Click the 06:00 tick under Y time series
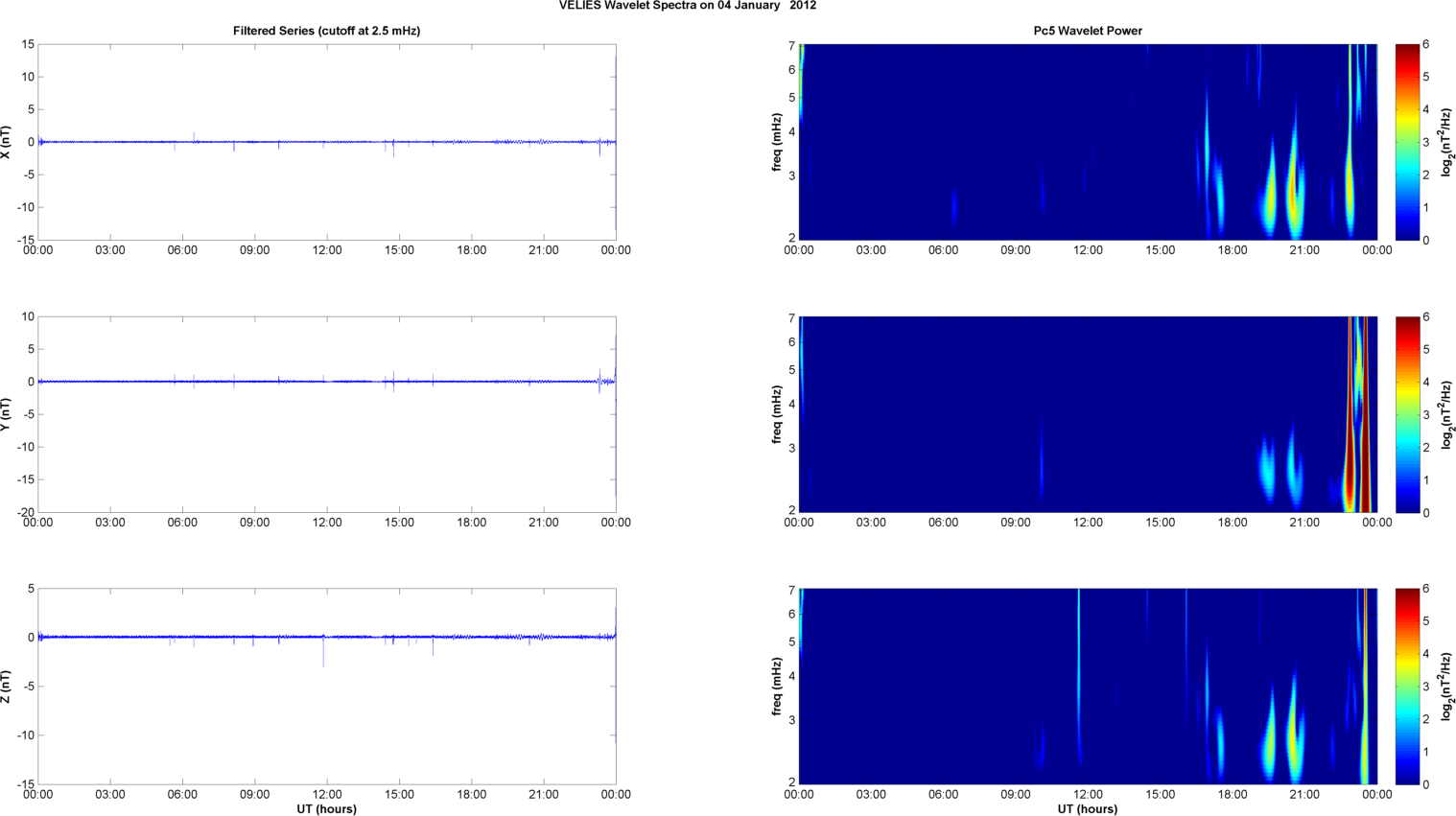Image resolution: width=1456 pixels, height=816 pixels. [x=182, y=523]
